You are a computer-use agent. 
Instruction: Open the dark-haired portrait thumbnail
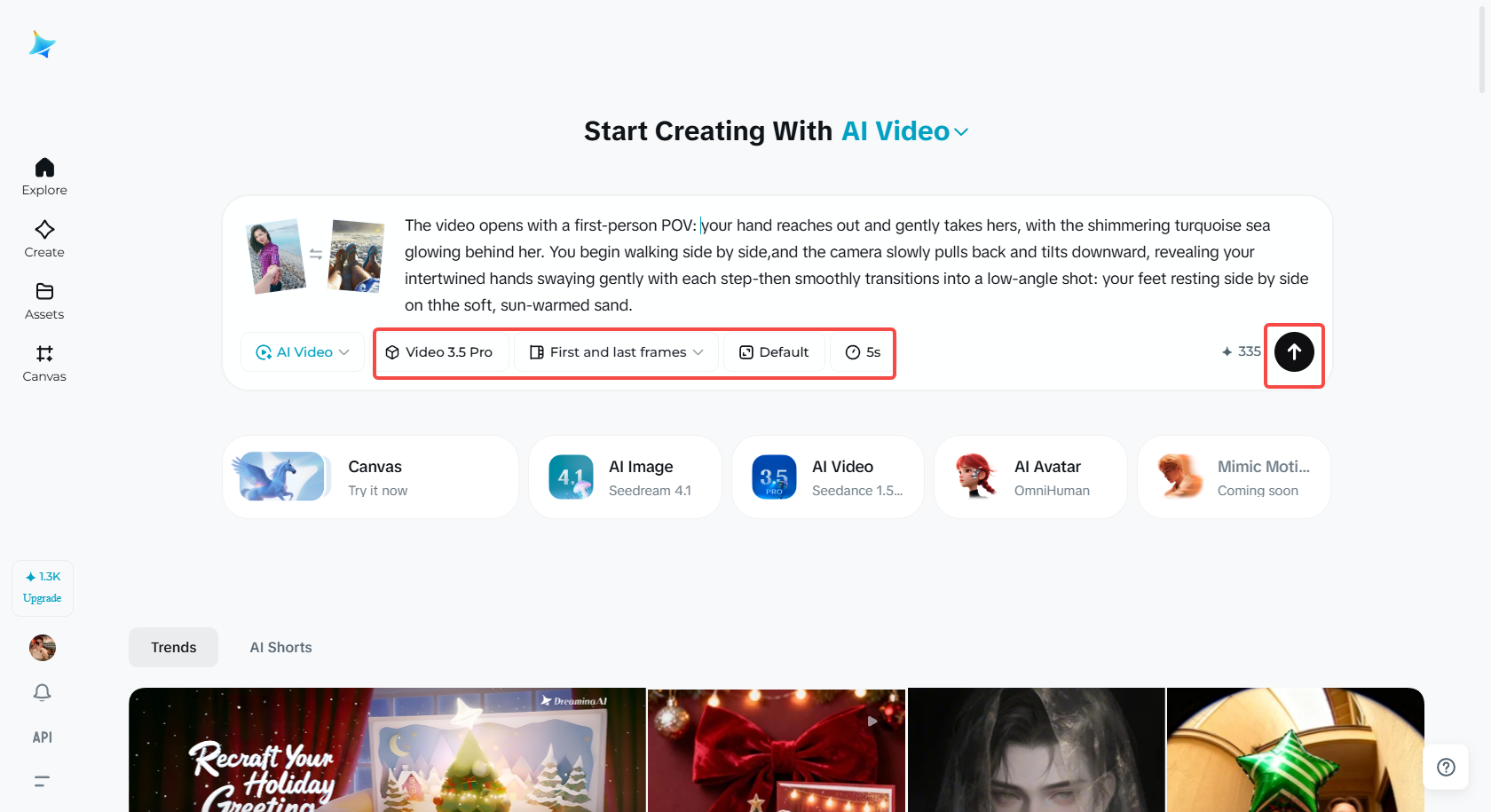click(1036, 750)
